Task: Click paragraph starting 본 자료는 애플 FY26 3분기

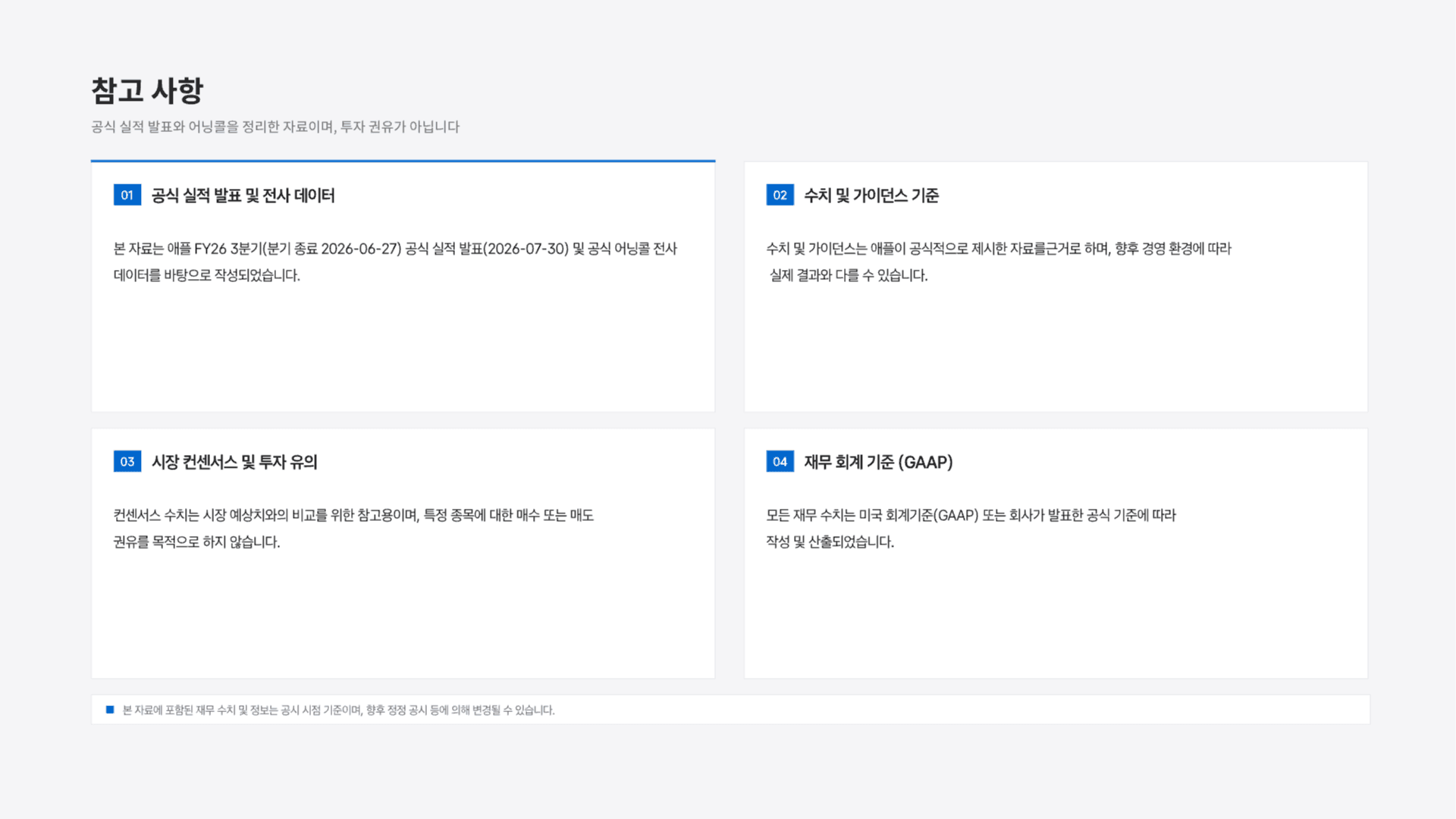Action: coord(395,262)
